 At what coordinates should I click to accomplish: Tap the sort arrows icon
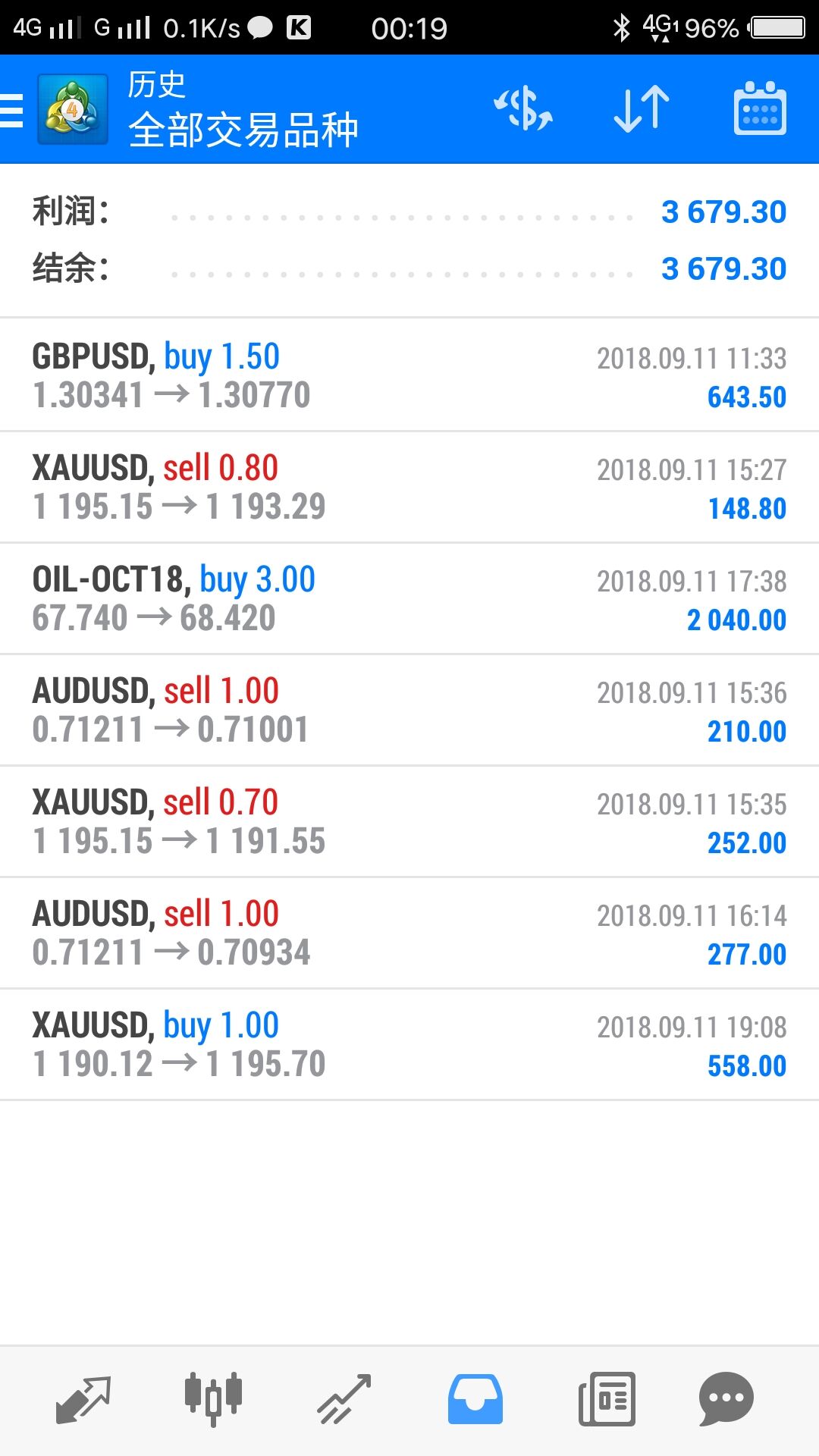click(642, 109)
